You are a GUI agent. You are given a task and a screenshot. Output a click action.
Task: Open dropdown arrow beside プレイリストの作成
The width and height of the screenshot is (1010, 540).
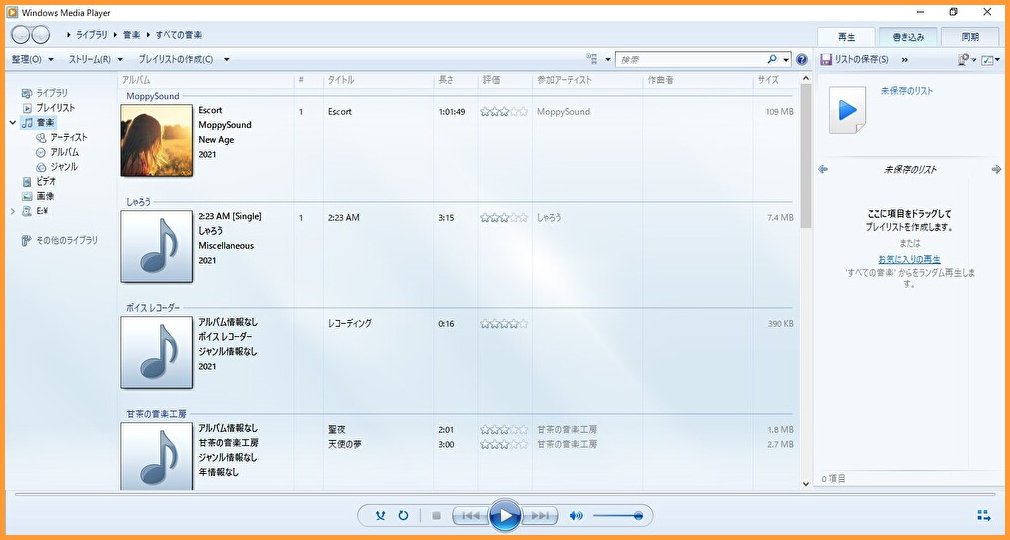coord(227,59)
